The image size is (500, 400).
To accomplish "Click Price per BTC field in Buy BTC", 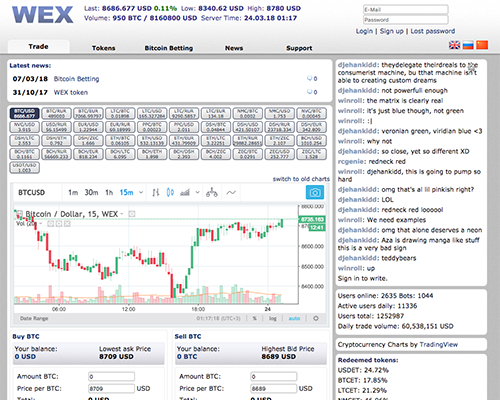I will [x=111, y=388].
